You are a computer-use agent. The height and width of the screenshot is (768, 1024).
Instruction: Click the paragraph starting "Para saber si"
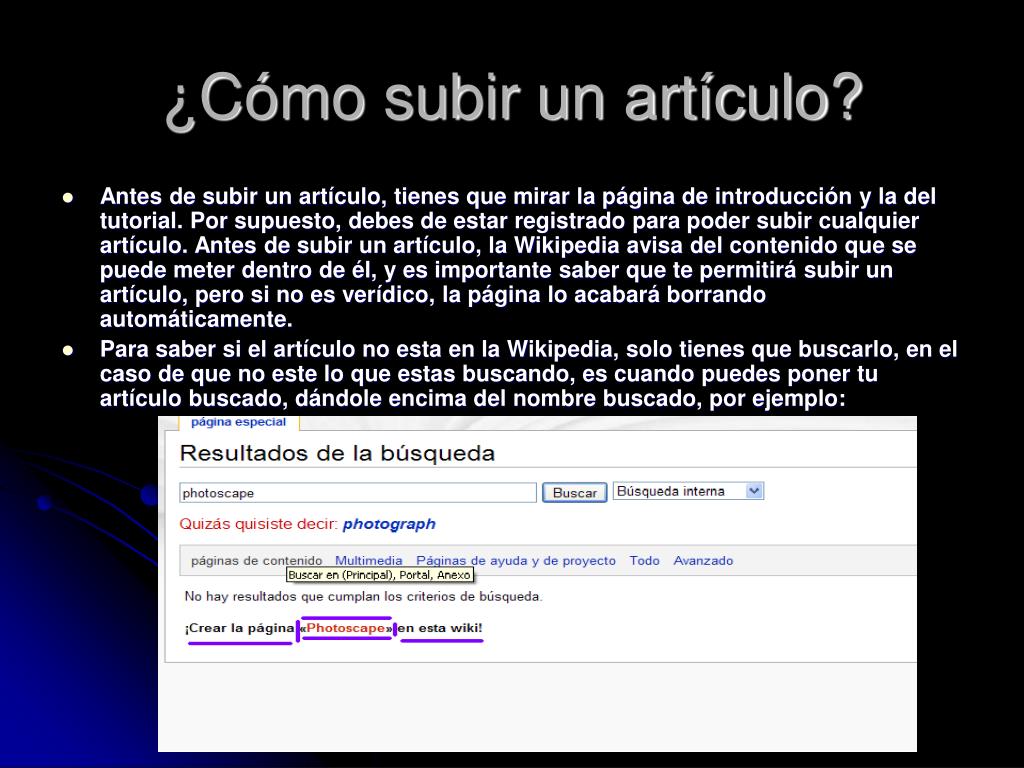tap(528, 374)
